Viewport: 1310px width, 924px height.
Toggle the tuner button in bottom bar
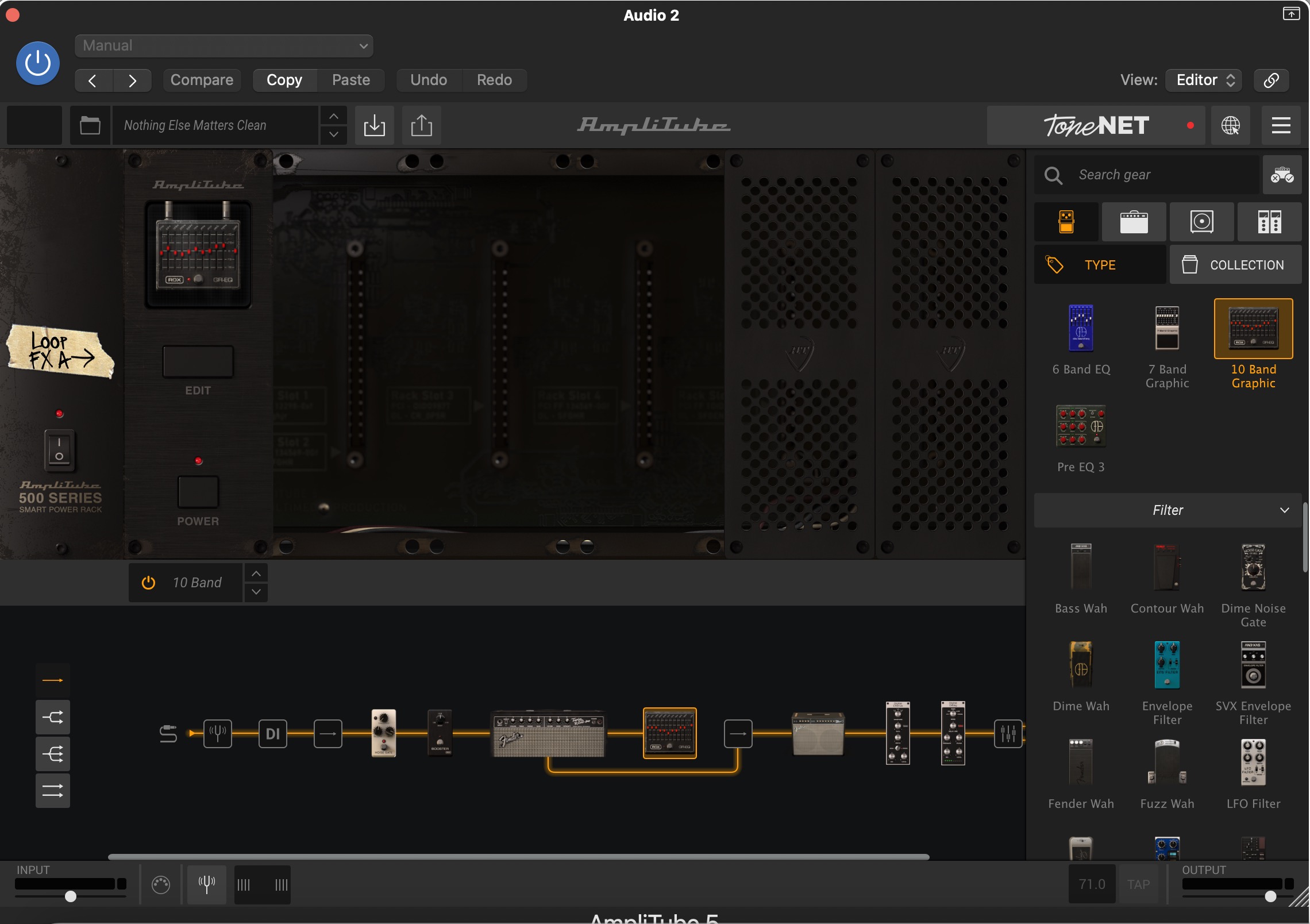pyautogui.click(x=207, y=884)
